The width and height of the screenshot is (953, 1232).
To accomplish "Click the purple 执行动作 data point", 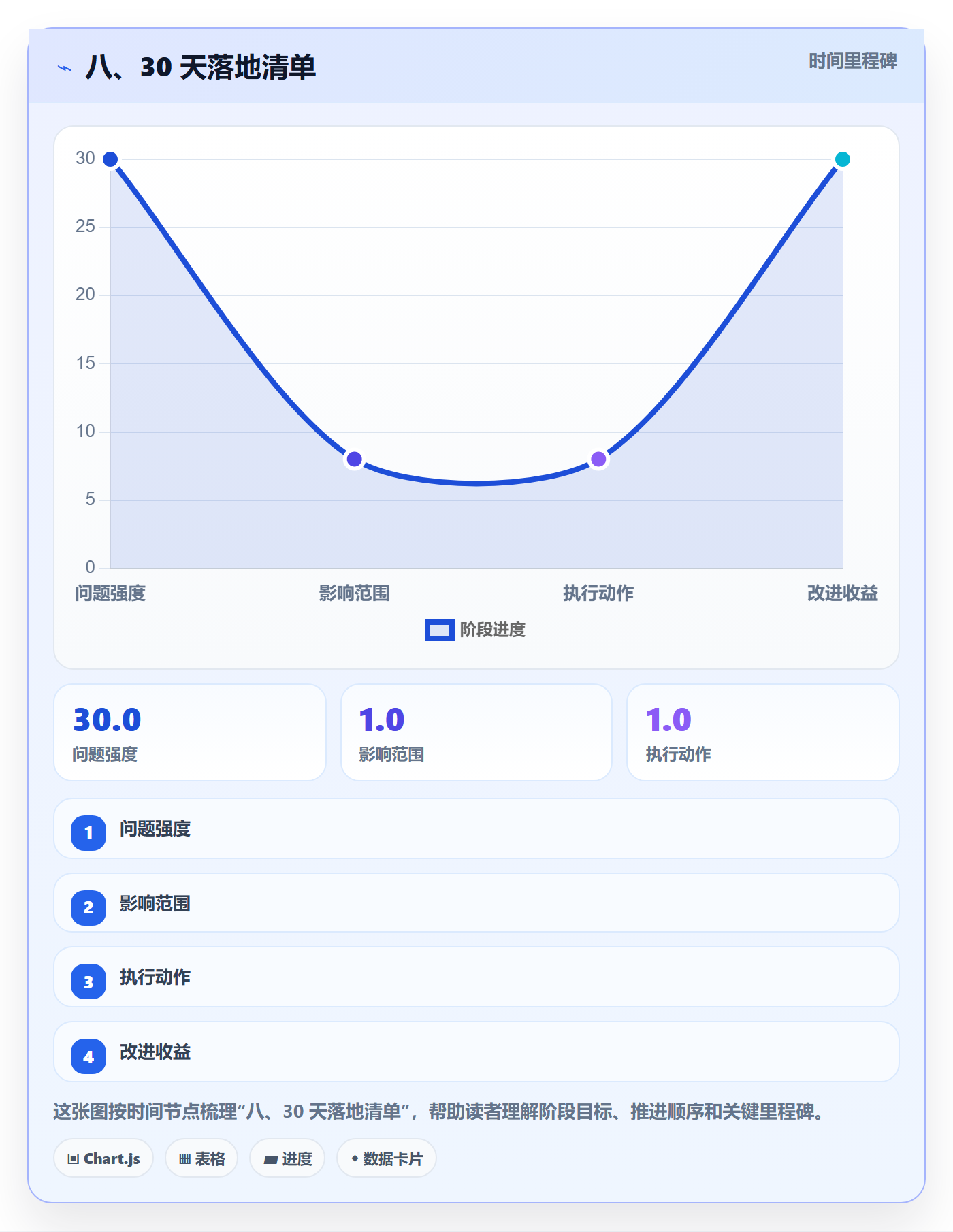I will [598, 459].
